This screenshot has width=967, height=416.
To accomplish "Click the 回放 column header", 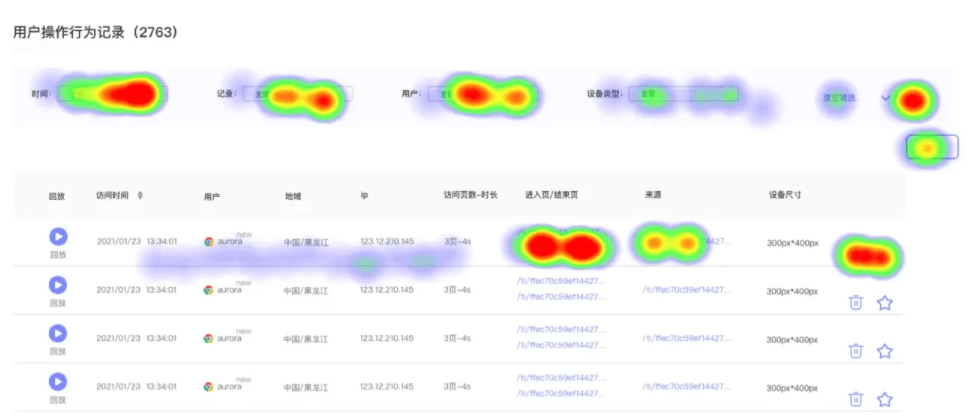I will [57, 197].
